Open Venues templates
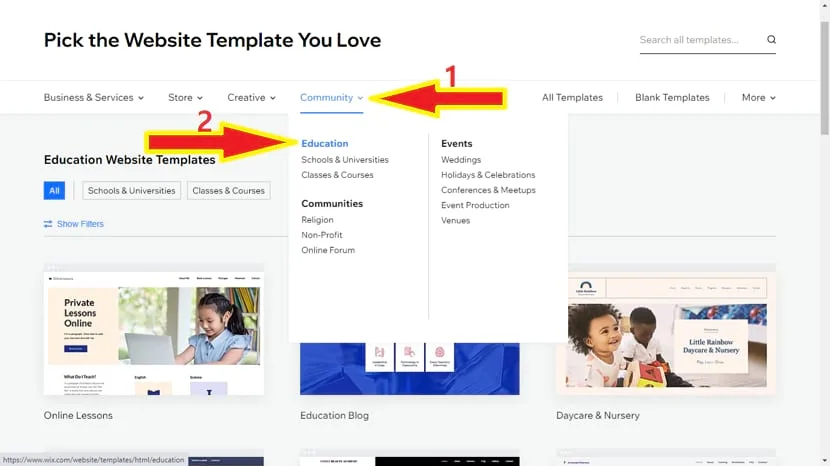This screenshot has height=466, width=830. pos(455,220)
